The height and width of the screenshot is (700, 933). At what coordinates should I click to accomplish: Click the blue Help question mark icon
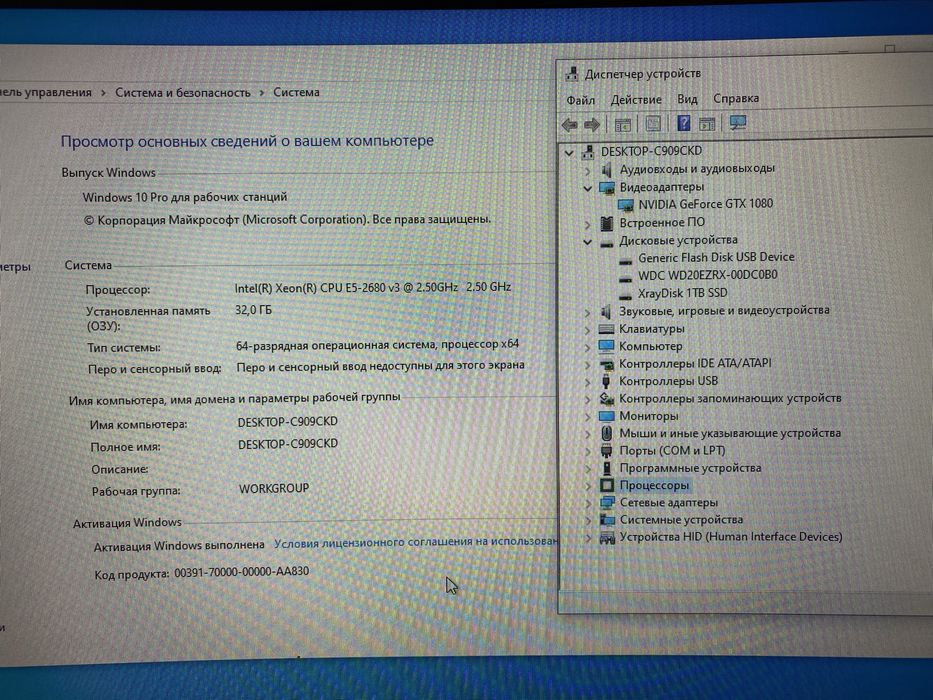click(684, 123)
